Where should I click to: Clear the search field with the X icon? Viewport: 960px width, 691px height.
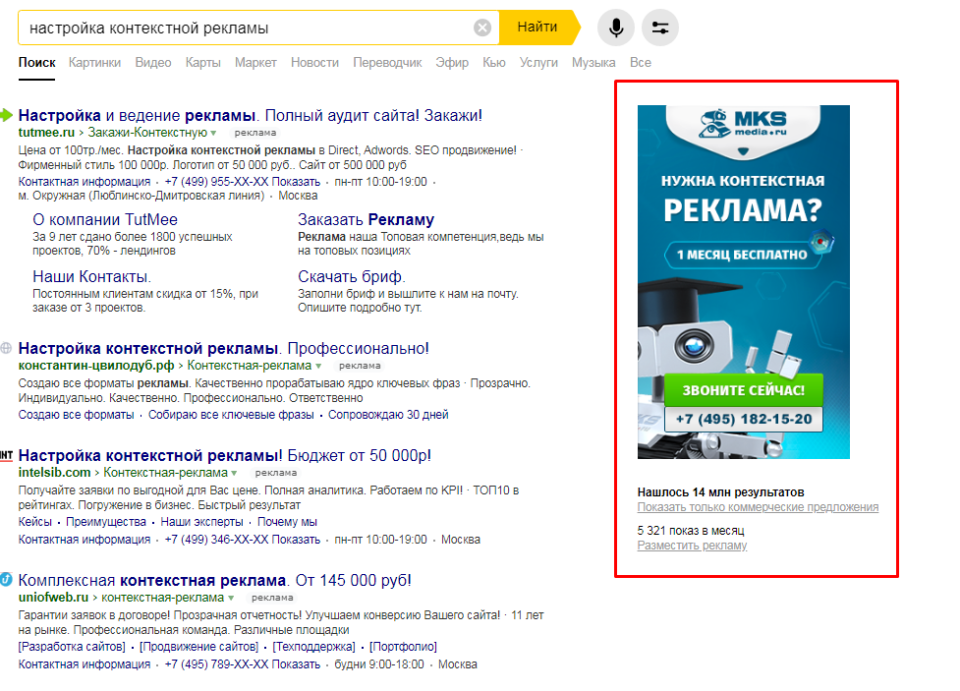[x=482, y=28]
